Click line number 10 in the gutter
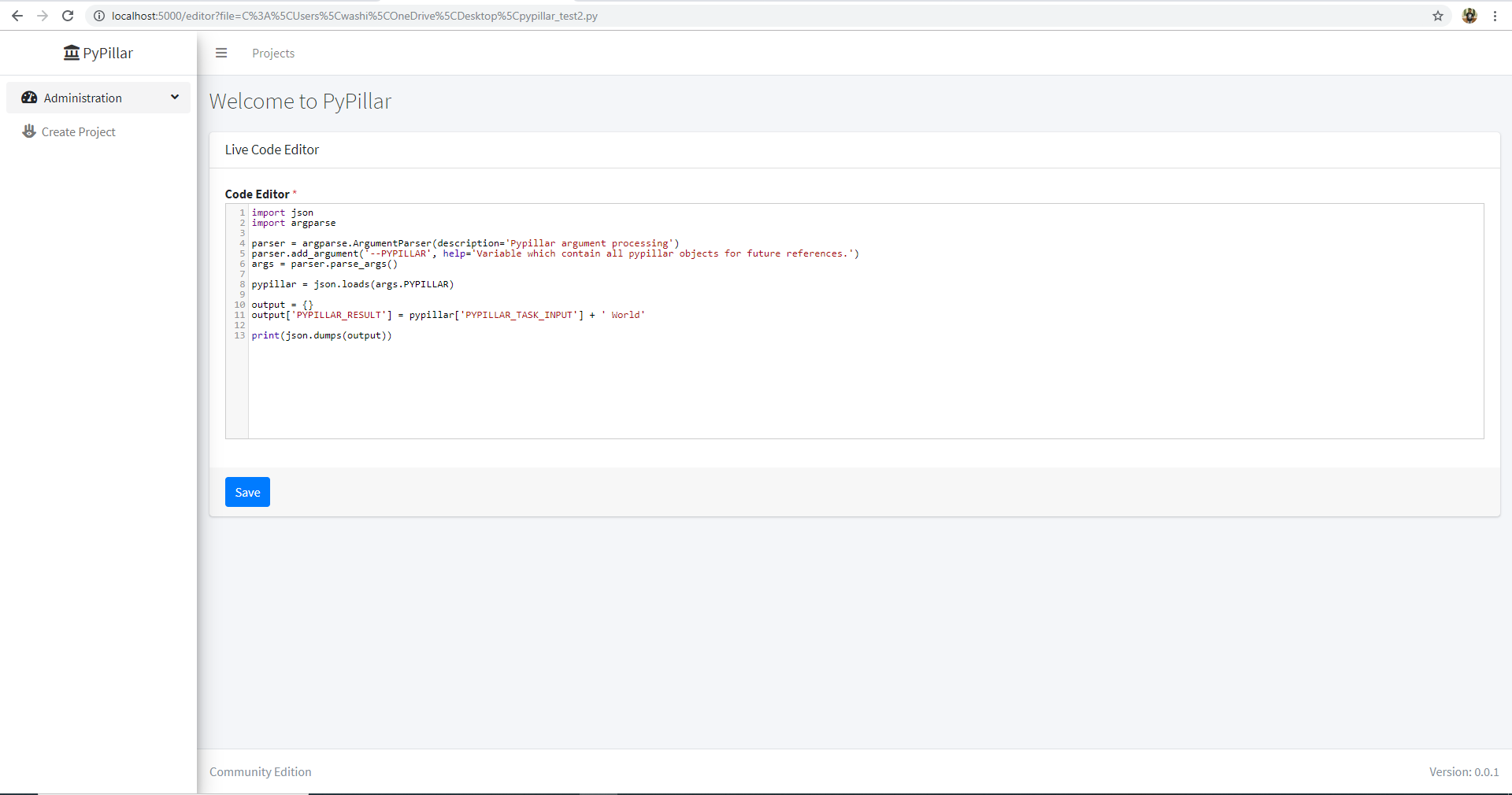1512x795 pixels. coord(239,305)
